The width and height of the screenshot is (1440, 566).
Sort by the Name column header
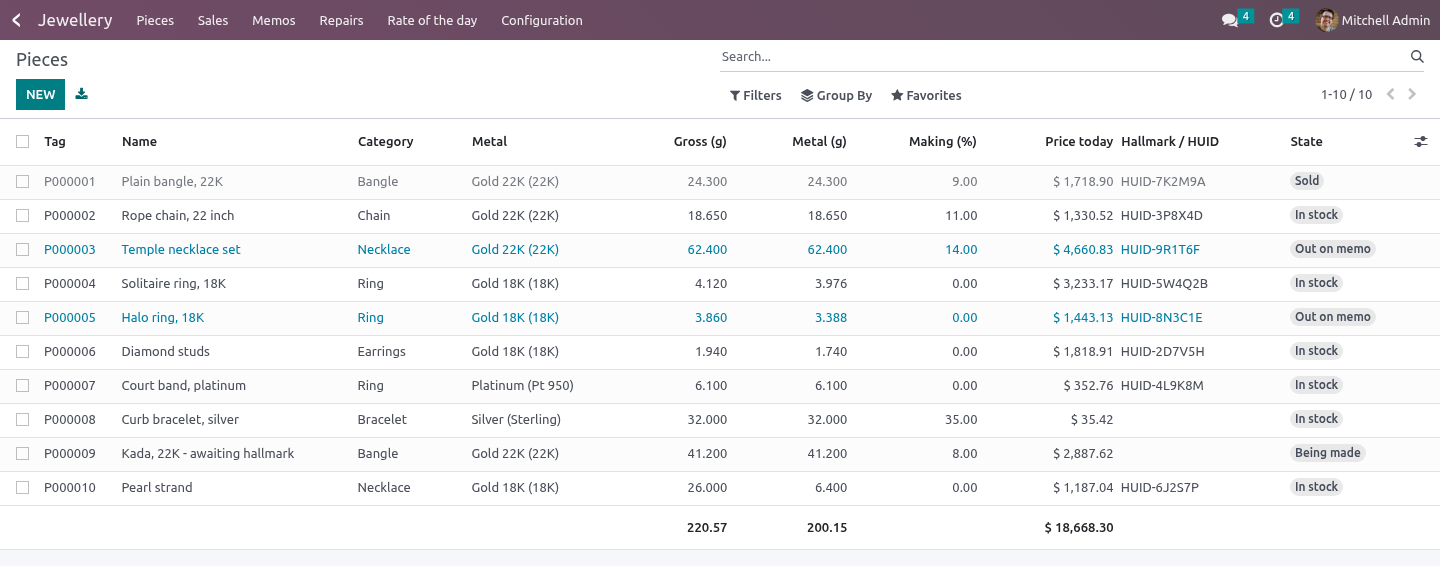139,142
